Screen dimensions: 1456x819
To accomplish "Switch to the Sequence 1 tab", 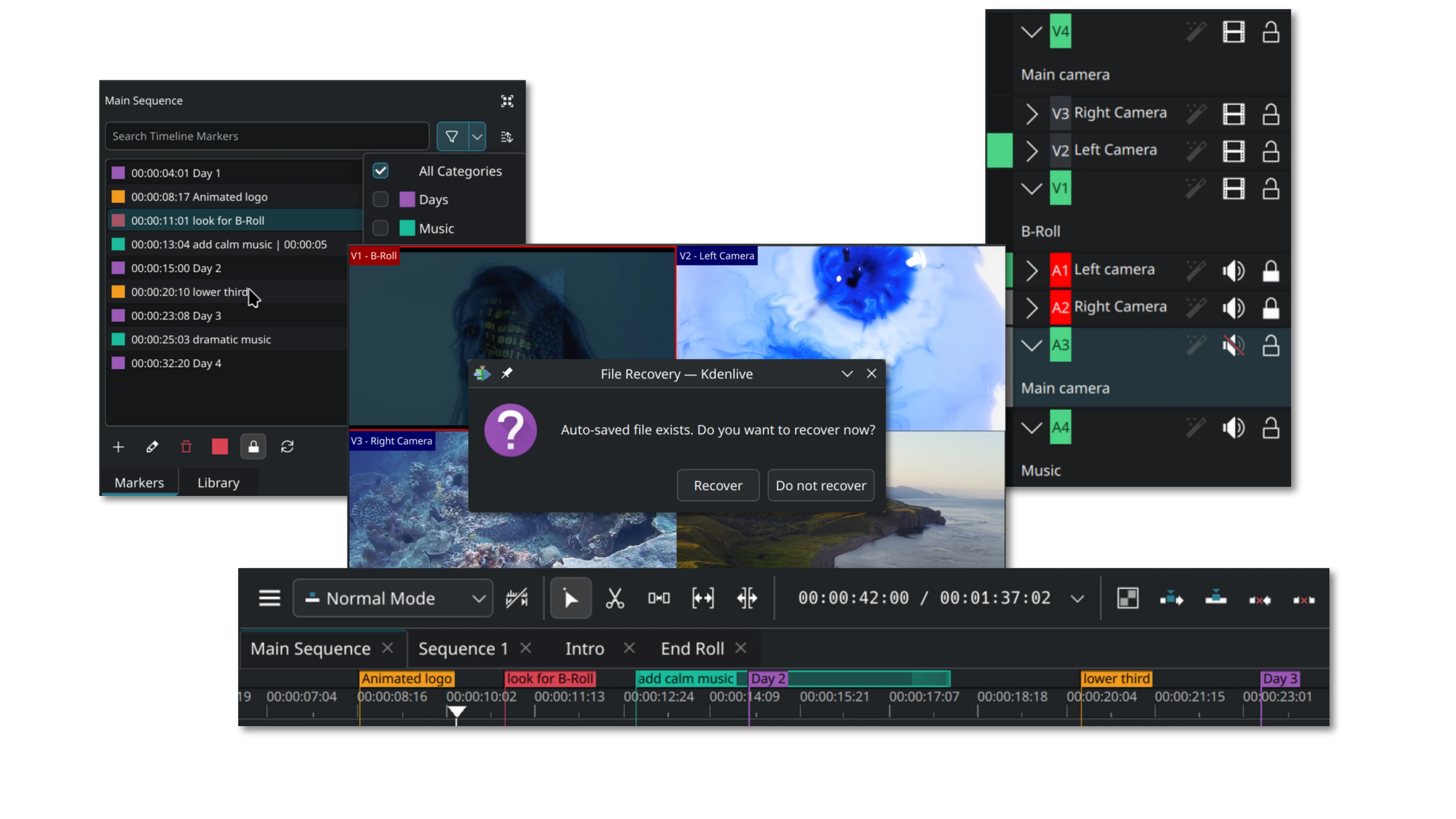I will tap(463, 649).
